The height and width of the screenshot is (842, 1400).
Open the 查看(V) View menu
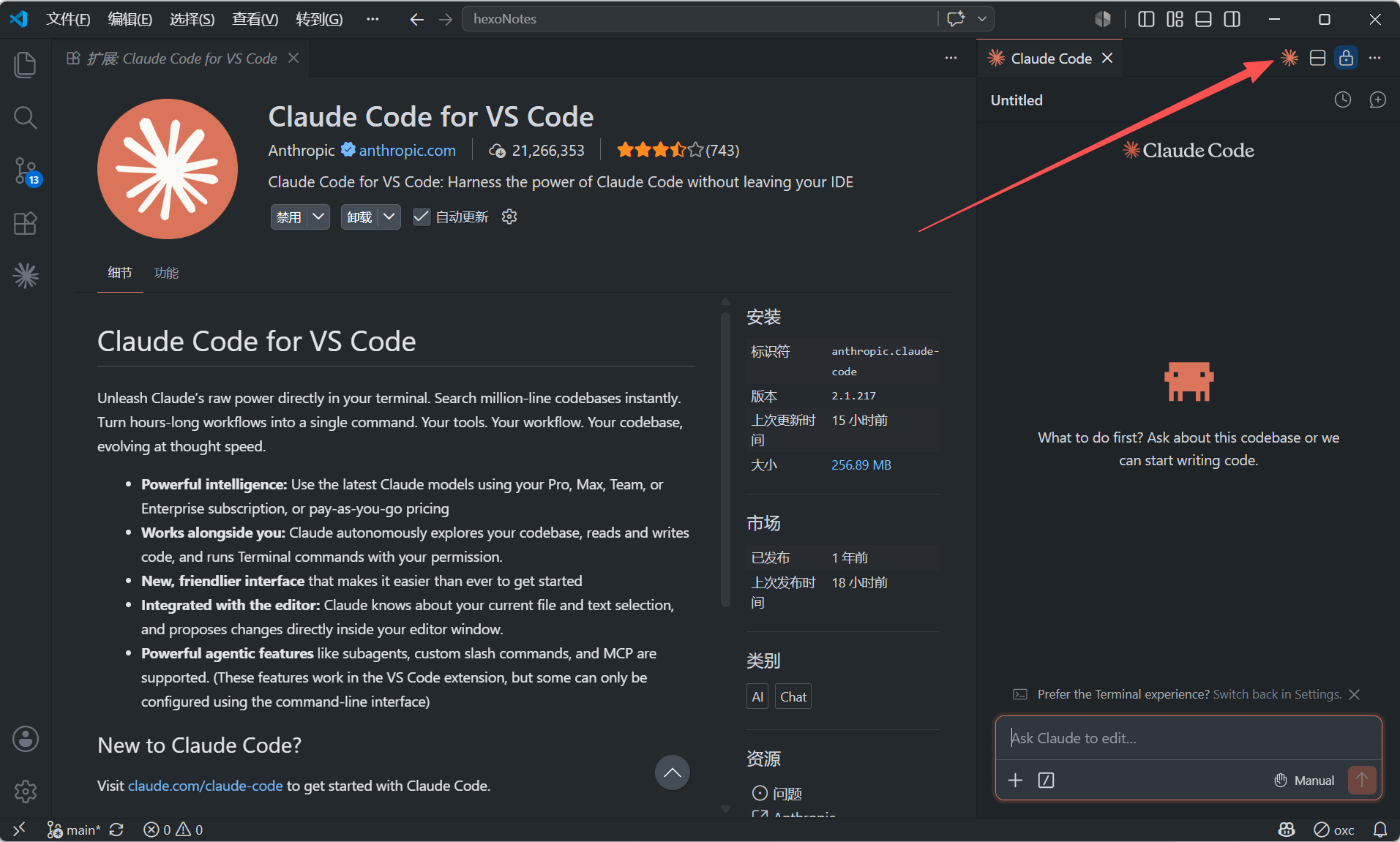(255, 19)
